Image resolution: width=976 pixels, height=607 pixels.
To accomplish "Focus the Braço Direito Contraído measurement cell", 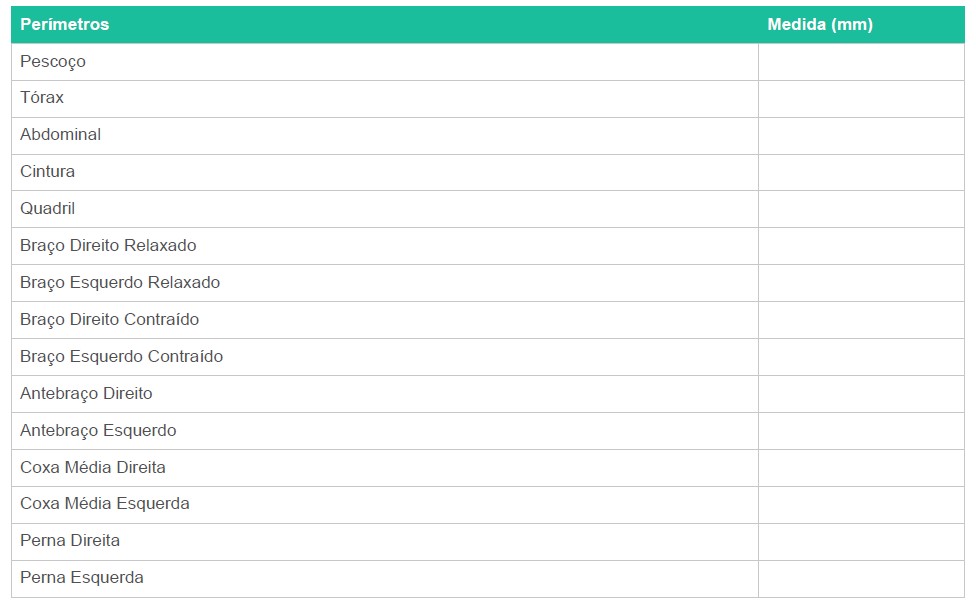I will point(861,320).
